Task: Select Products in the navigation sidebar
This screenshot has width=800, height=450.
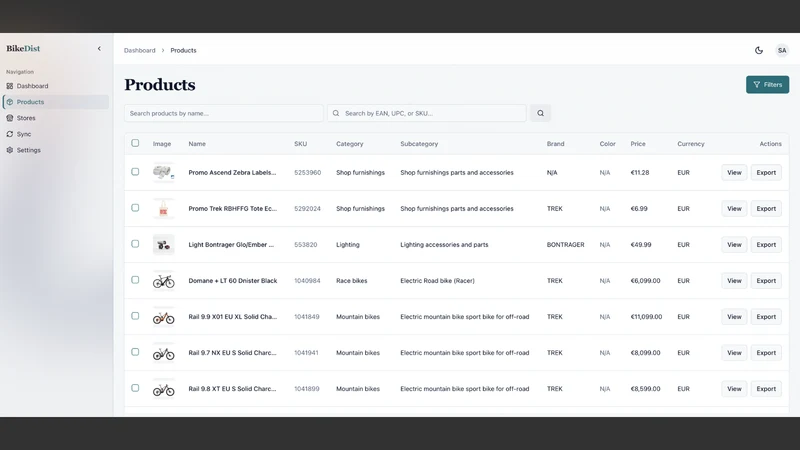Action: point(55,102)
